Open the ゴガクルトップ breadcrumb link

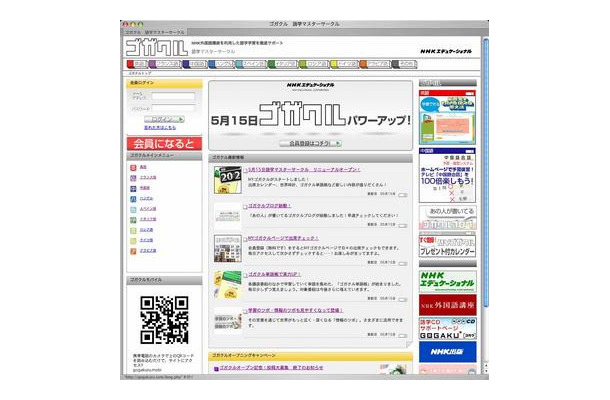[139, 73]
